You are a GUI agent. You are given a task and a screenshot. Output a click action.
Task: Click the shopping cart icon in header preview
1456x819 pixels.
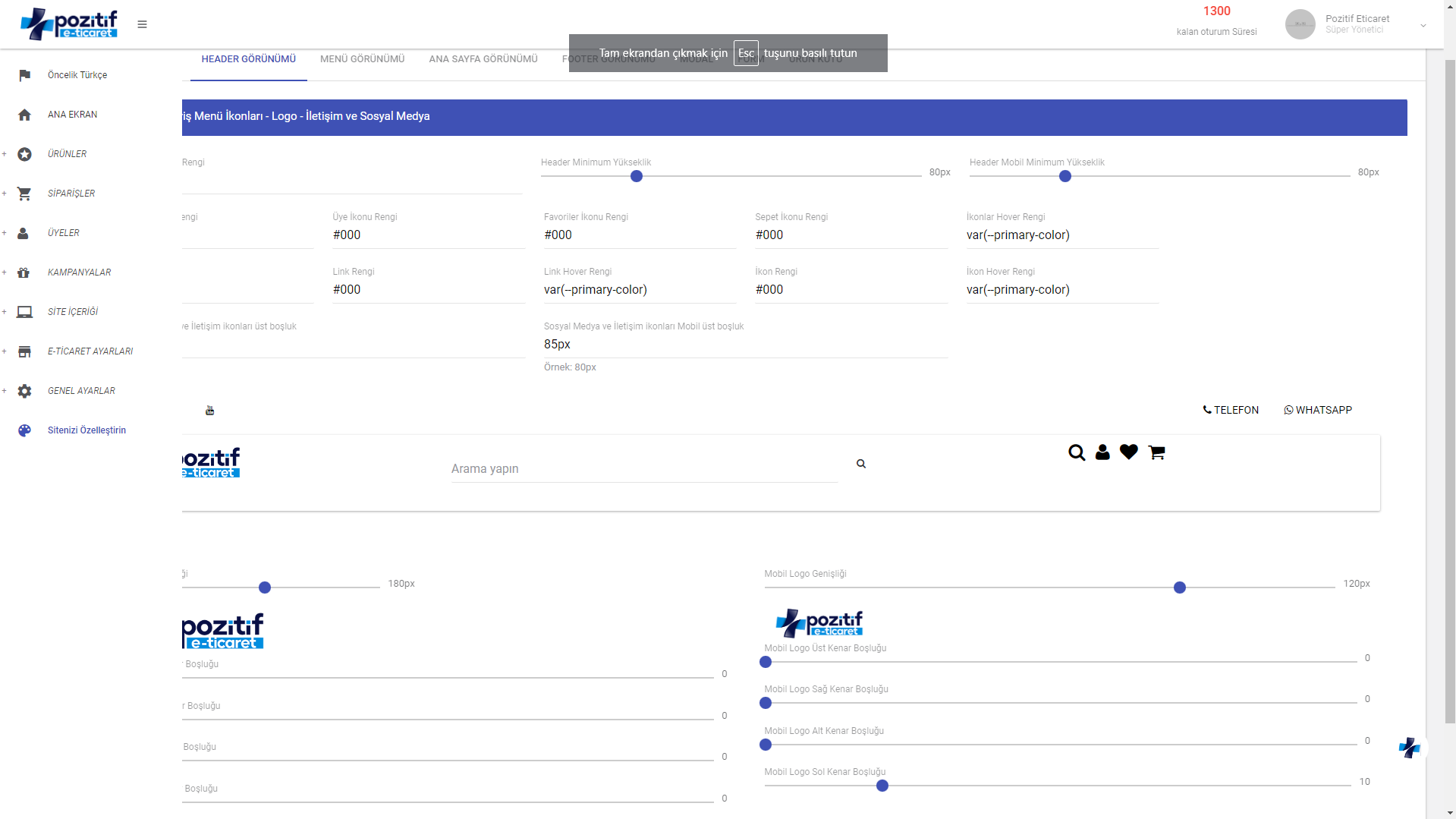point(1156,452)
